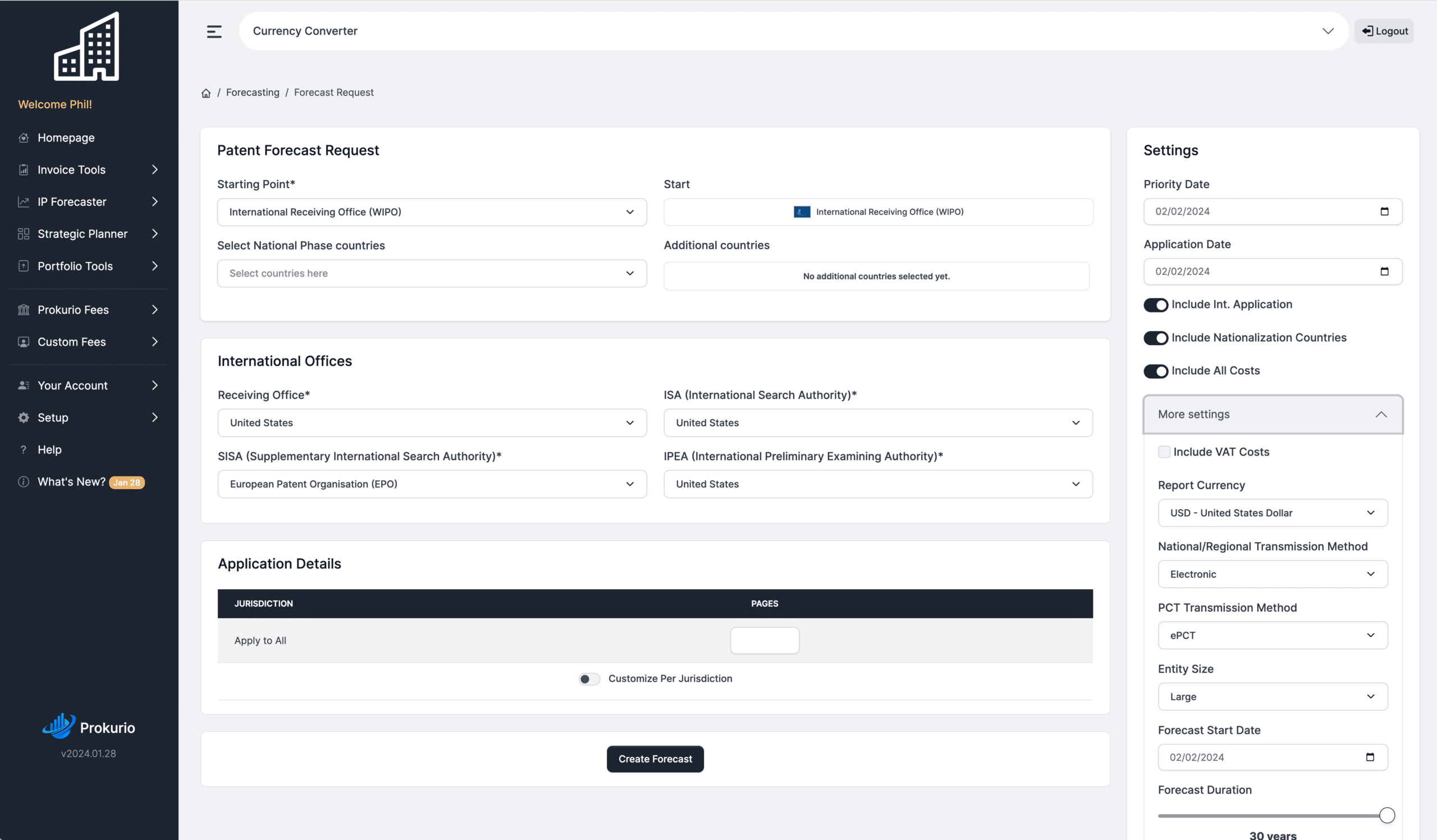Toggle Include Int. Application switch
The width and height of the screenshot is (1437, 840).
click(1156, 305)
